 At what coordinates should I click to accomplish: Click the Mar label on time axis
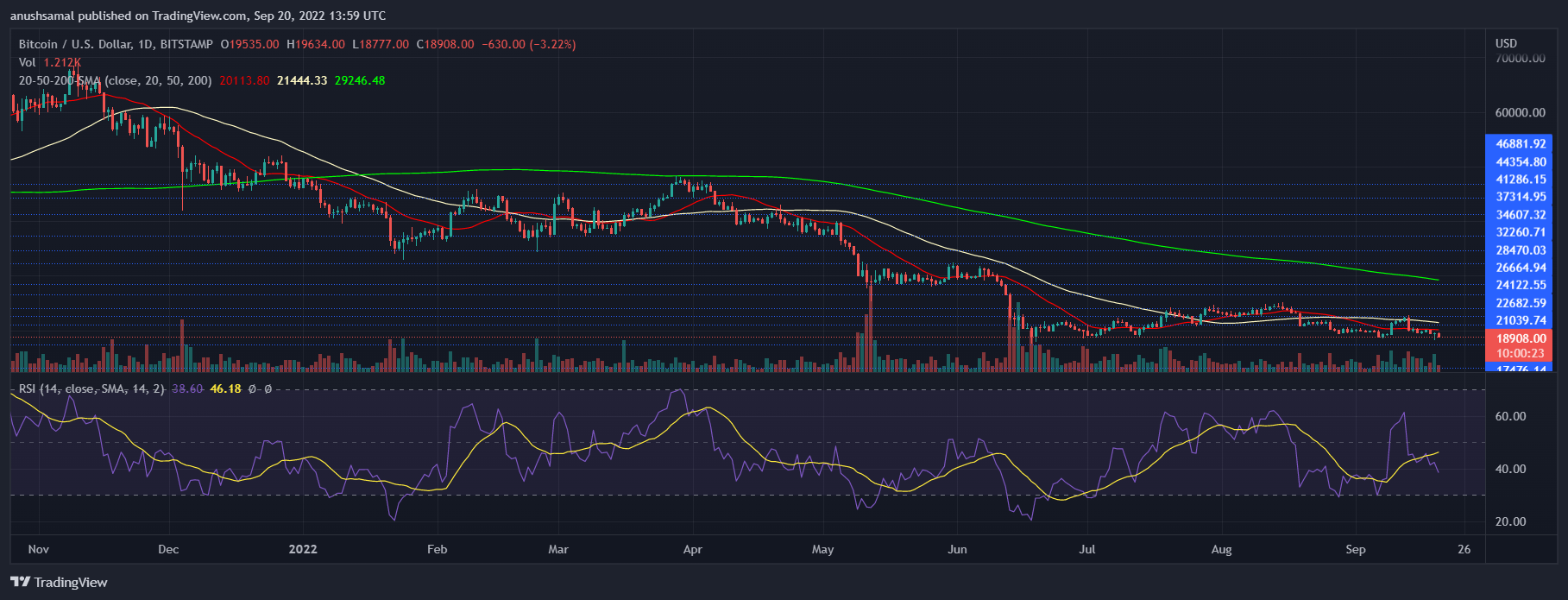click(558, 549)
